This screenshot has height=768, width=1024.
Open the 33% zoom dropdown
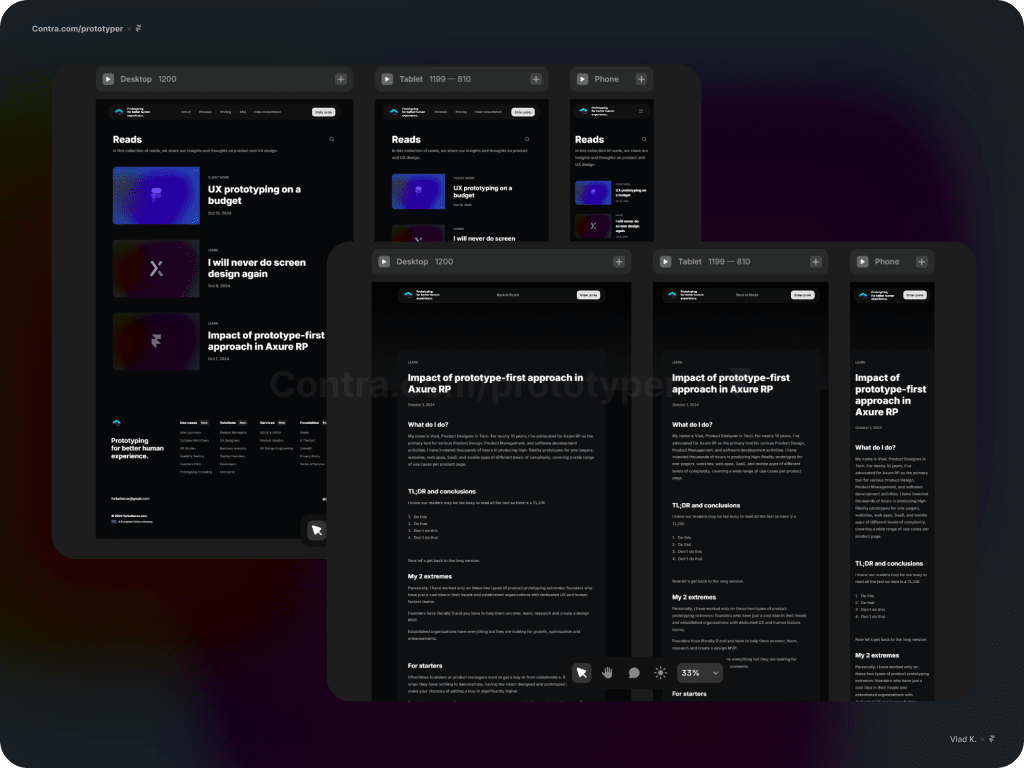(x=699, y=673)
